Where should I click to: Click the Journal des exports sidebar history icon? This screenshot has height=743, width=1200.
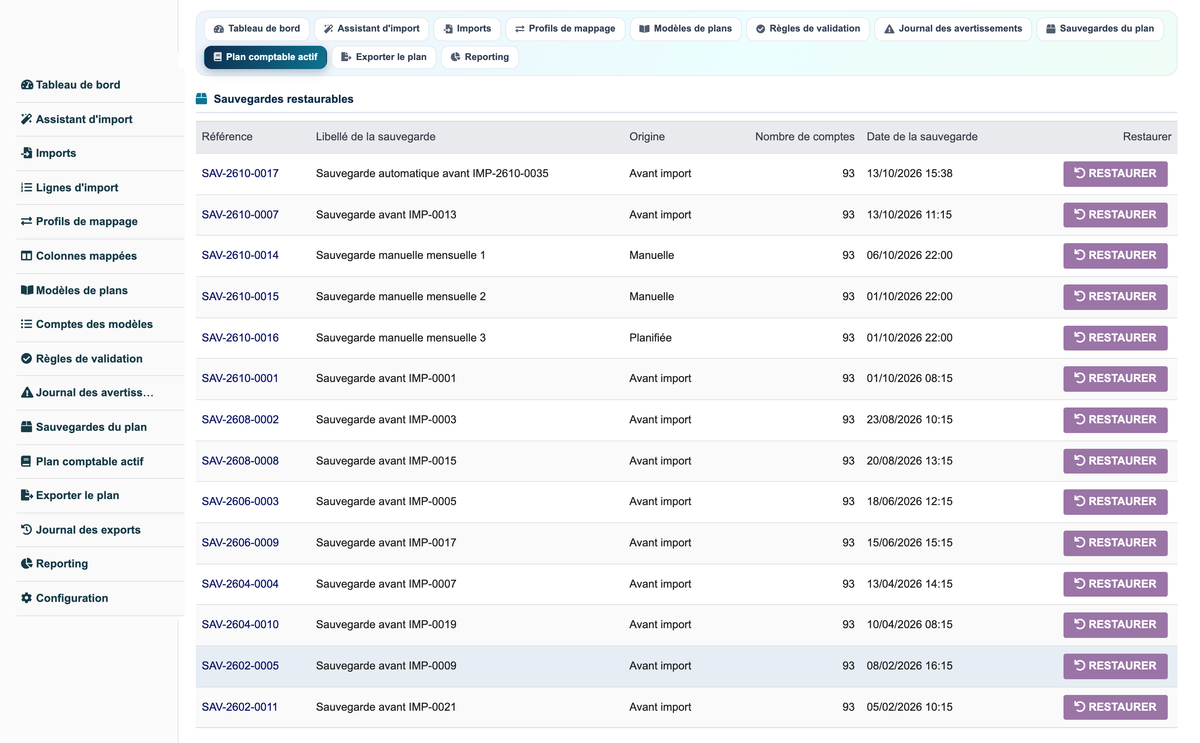[27, 530]
